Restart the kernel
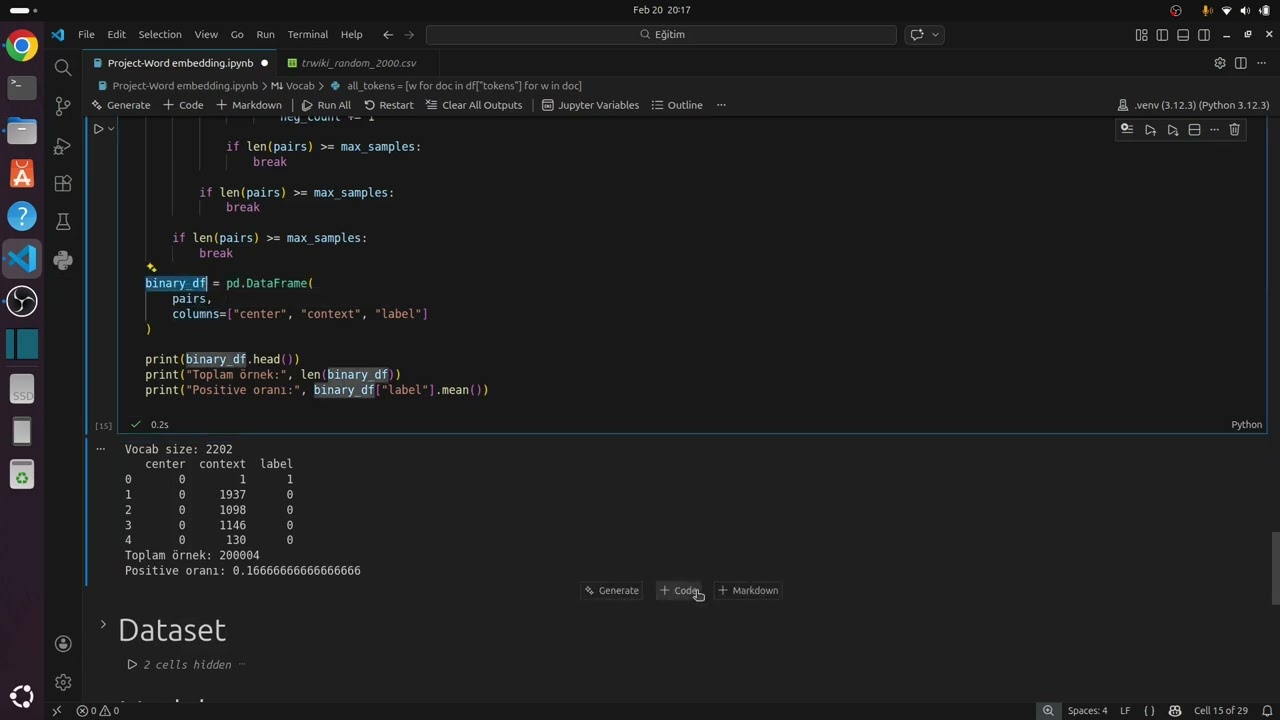 point(389,105)
